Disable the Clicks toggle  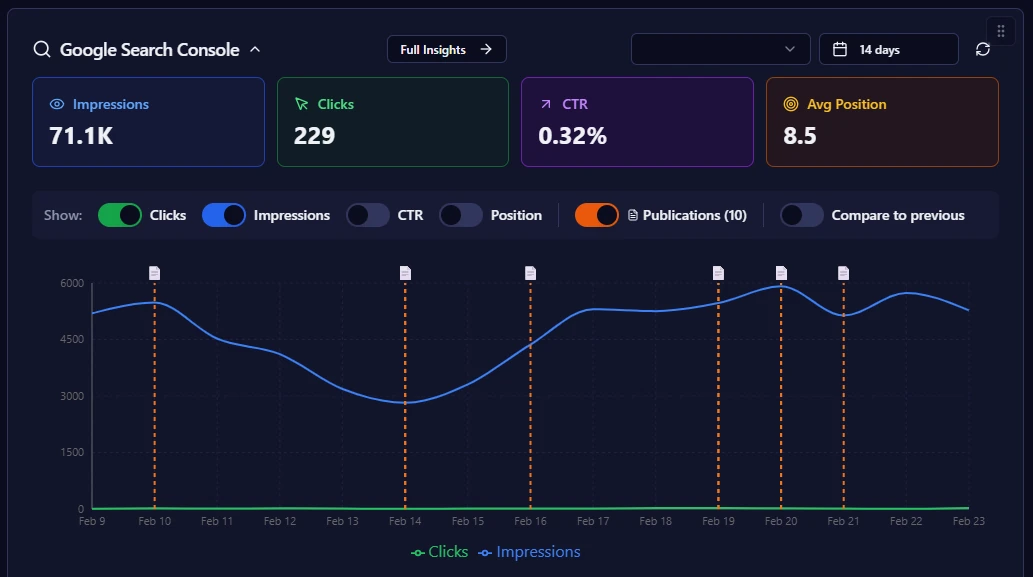[120, 215]
